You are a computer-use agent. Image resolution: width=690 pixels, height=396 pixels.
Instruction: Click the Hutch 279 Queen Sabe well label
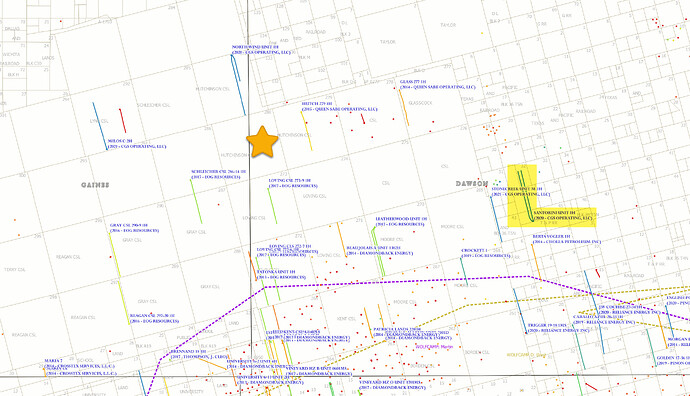(x=339, y=106)
